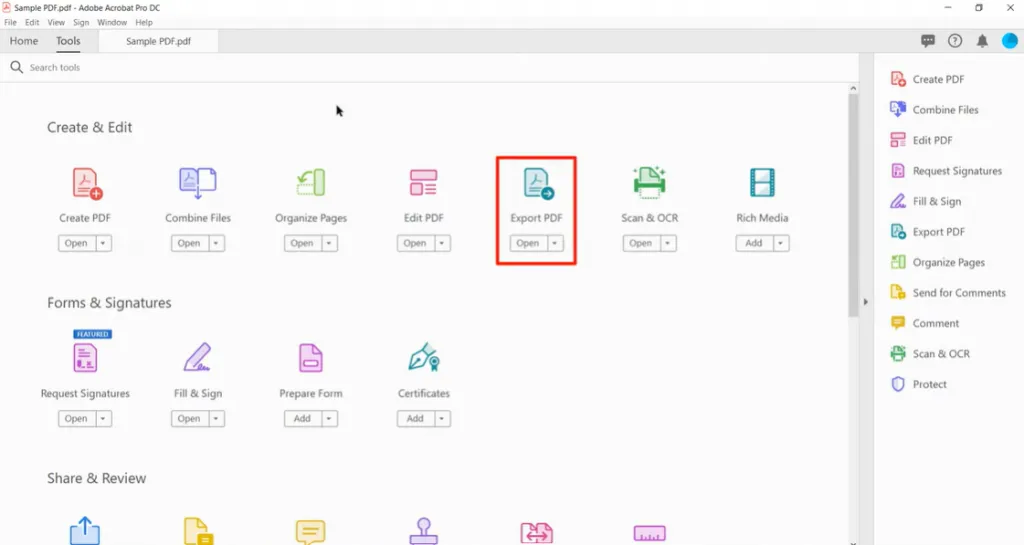The image size is (1024, 545).
Task: Click the Stamp tool icon under Share & Review
Action: pyautogui.click(x=424, y=531)
